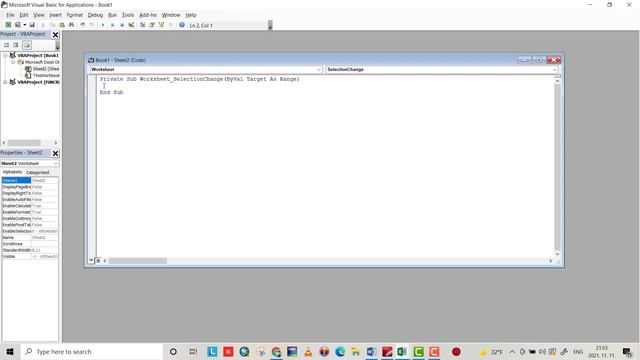Screen dimensions: 640x360
Task: Click the code window vertical scroll down arrow
Action: pos(557,254)
